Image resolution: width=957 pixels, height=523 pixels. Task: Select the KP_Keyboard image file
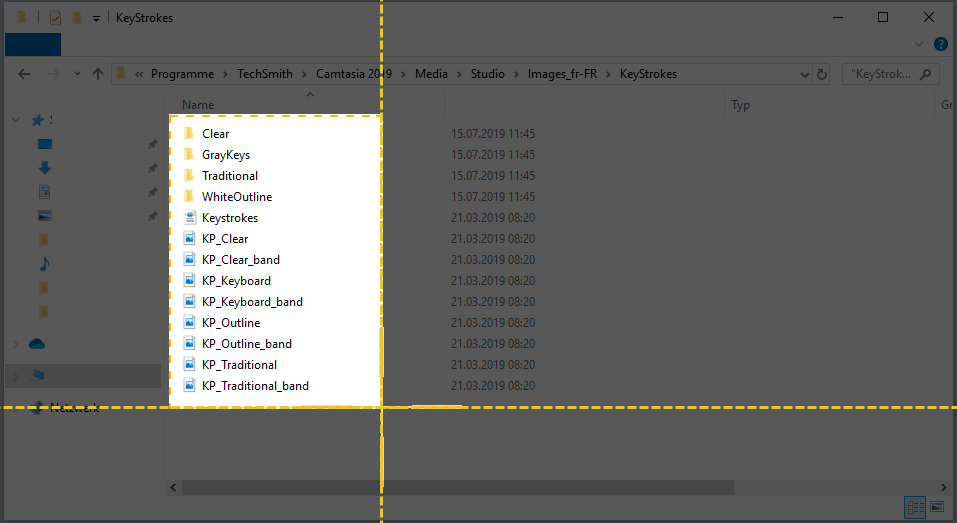click(227, 281)
